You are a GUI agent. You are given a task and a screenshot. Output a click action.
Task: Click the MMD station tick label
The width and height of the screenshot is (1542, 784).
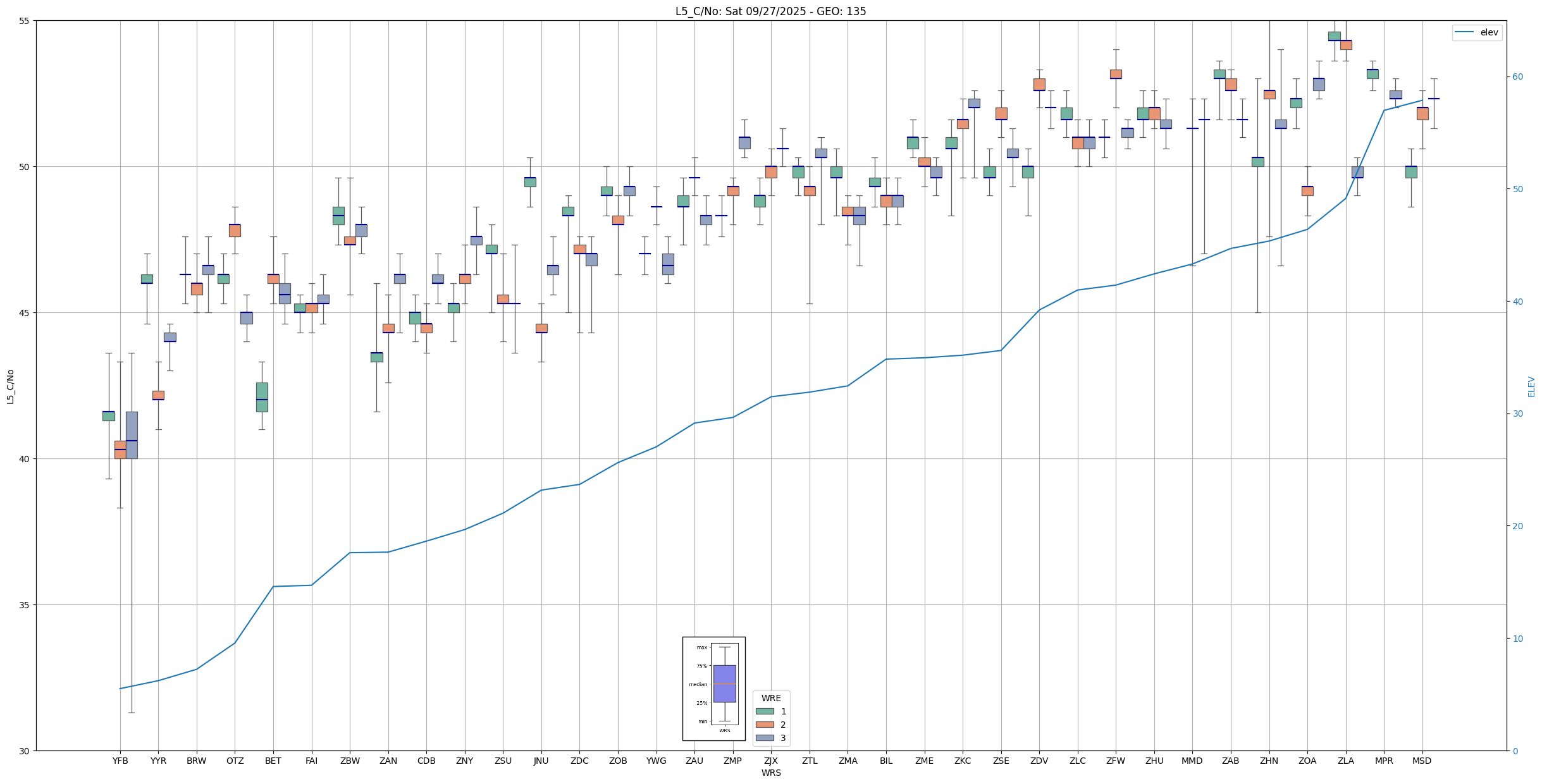point(1192,761)
